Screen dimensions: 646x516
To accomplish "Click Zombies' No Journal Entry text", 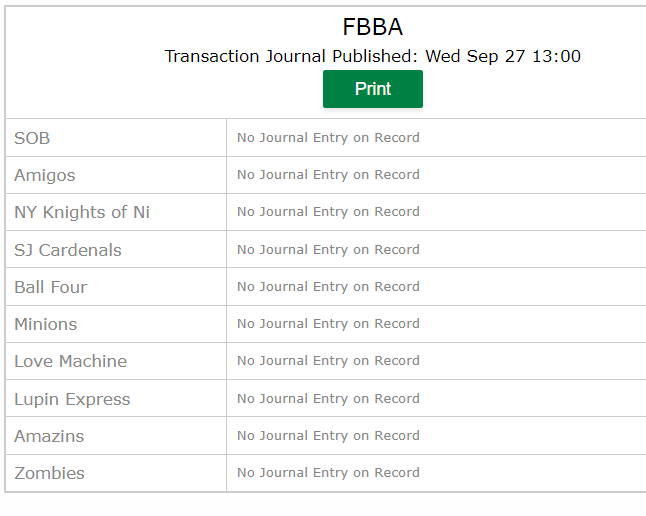I will click(328, 473).
